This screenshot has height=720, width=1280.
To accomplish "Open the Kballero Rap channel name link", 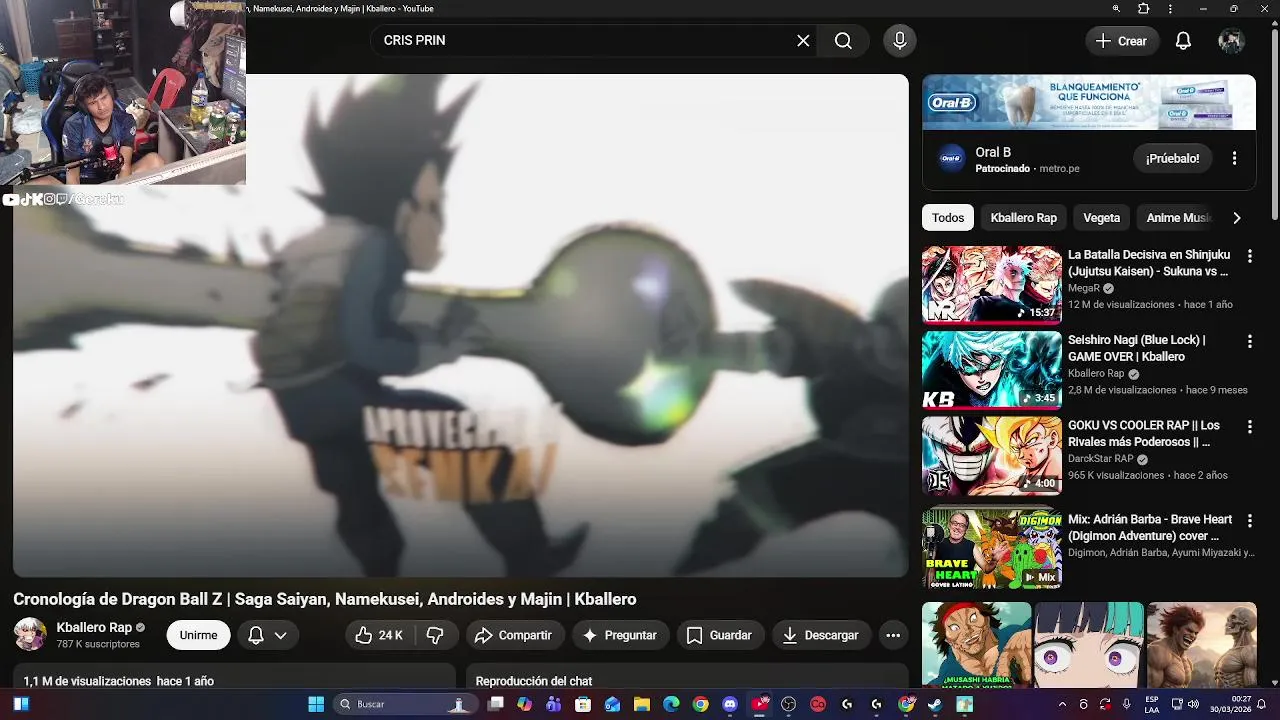I will (94, 627).
